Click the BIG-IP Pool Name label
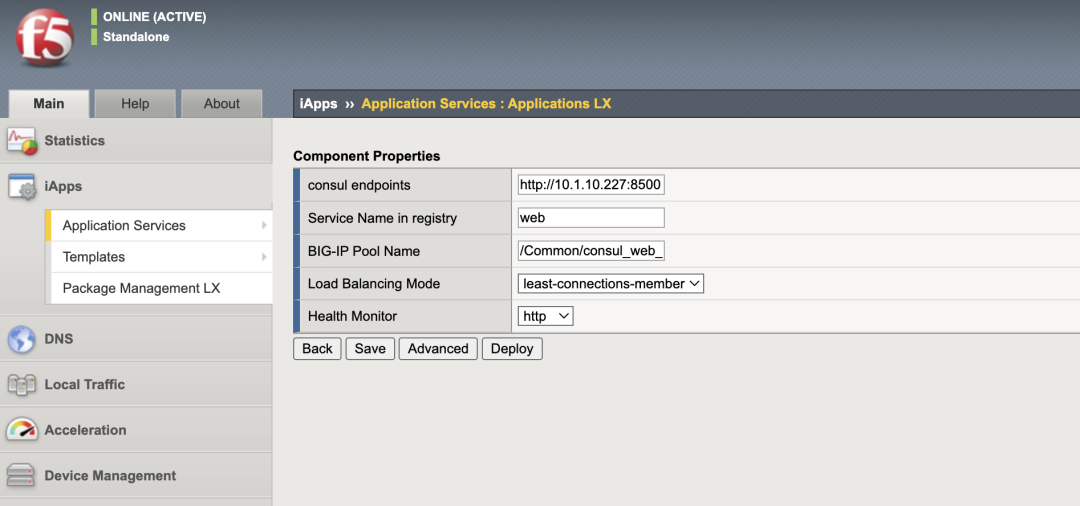 point(364,251)
